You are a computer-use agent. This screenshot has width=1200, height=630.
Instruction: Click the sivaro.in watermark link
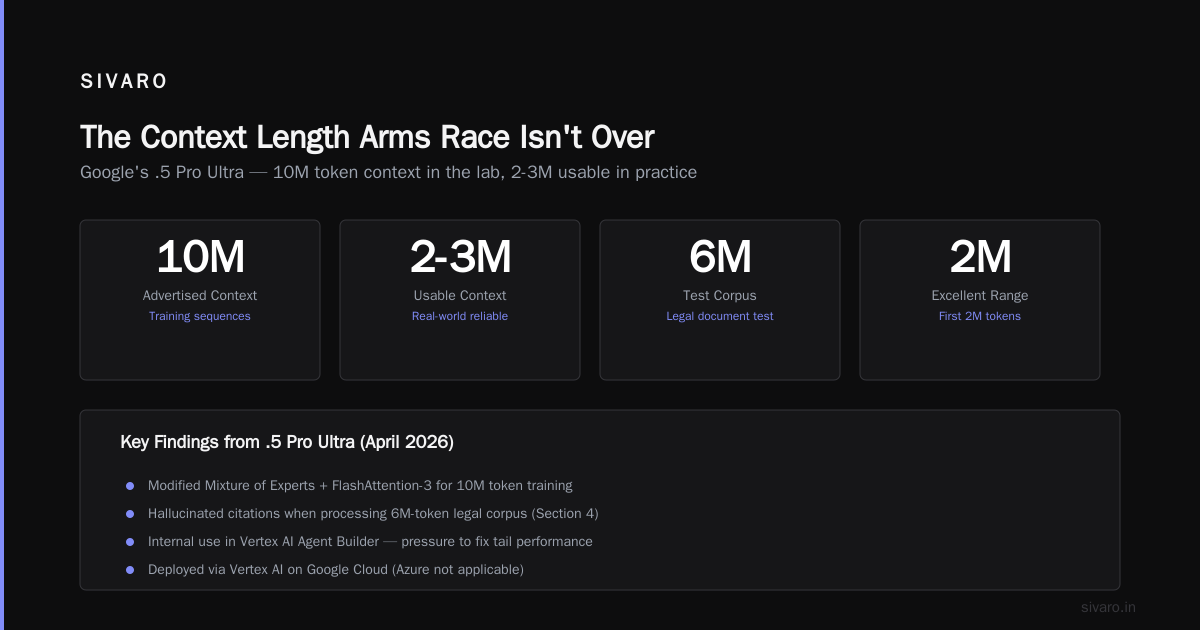1109,607
